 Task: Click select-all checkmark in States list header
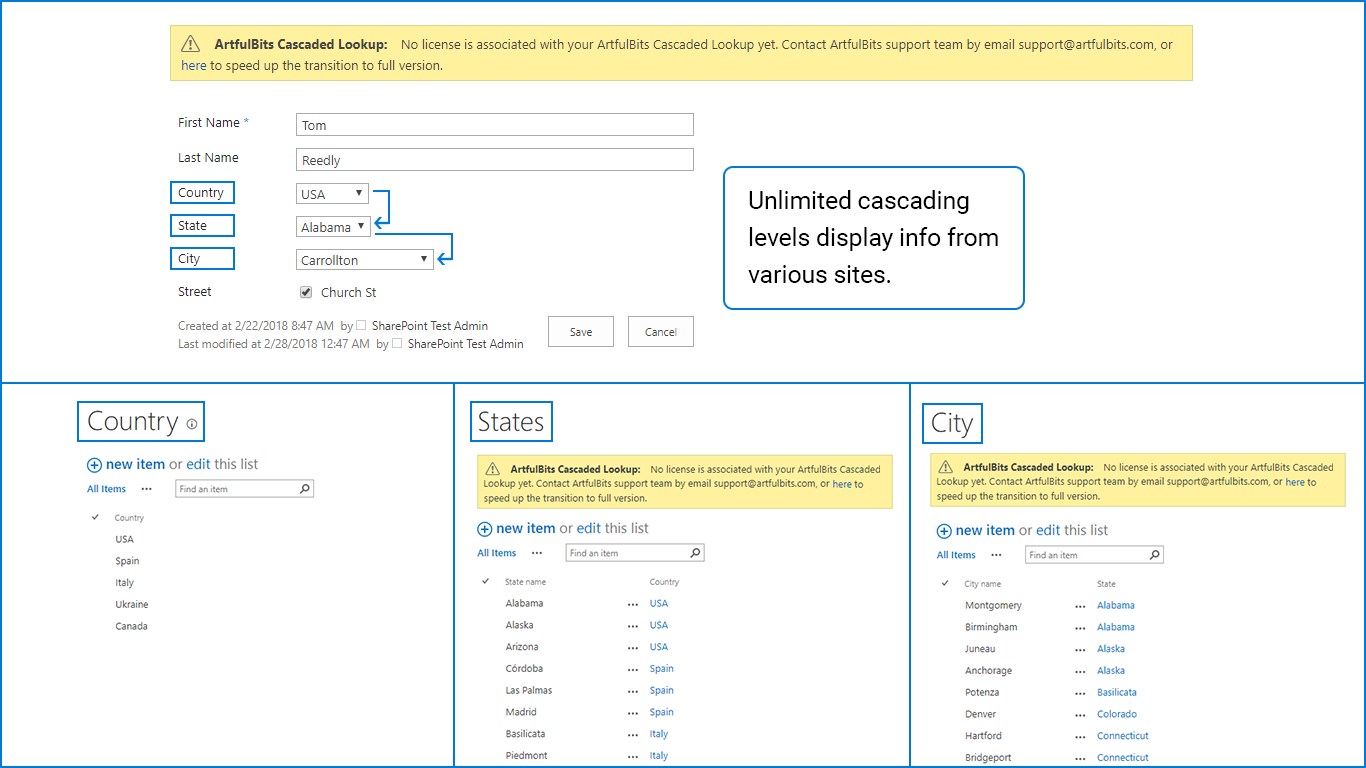click(486, 582)
